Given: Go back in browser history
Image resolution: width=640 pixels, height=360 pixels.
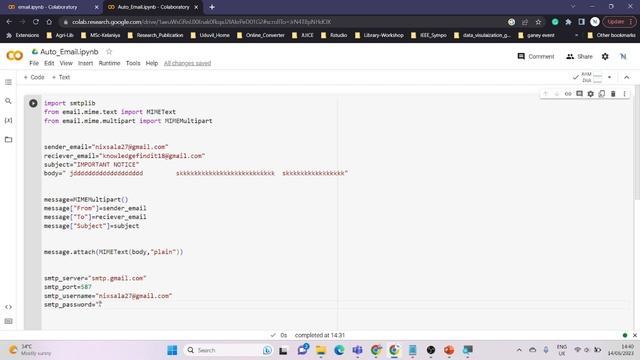Looking at the screenshot, I should click(x=9, y=22).
